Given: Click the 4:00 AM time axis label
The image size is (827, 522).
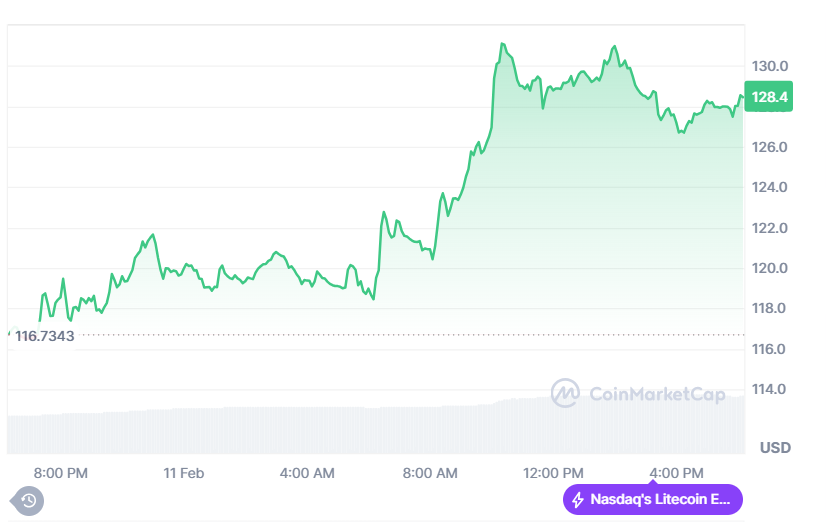Looking at the screenshot, I should point(307,473).
